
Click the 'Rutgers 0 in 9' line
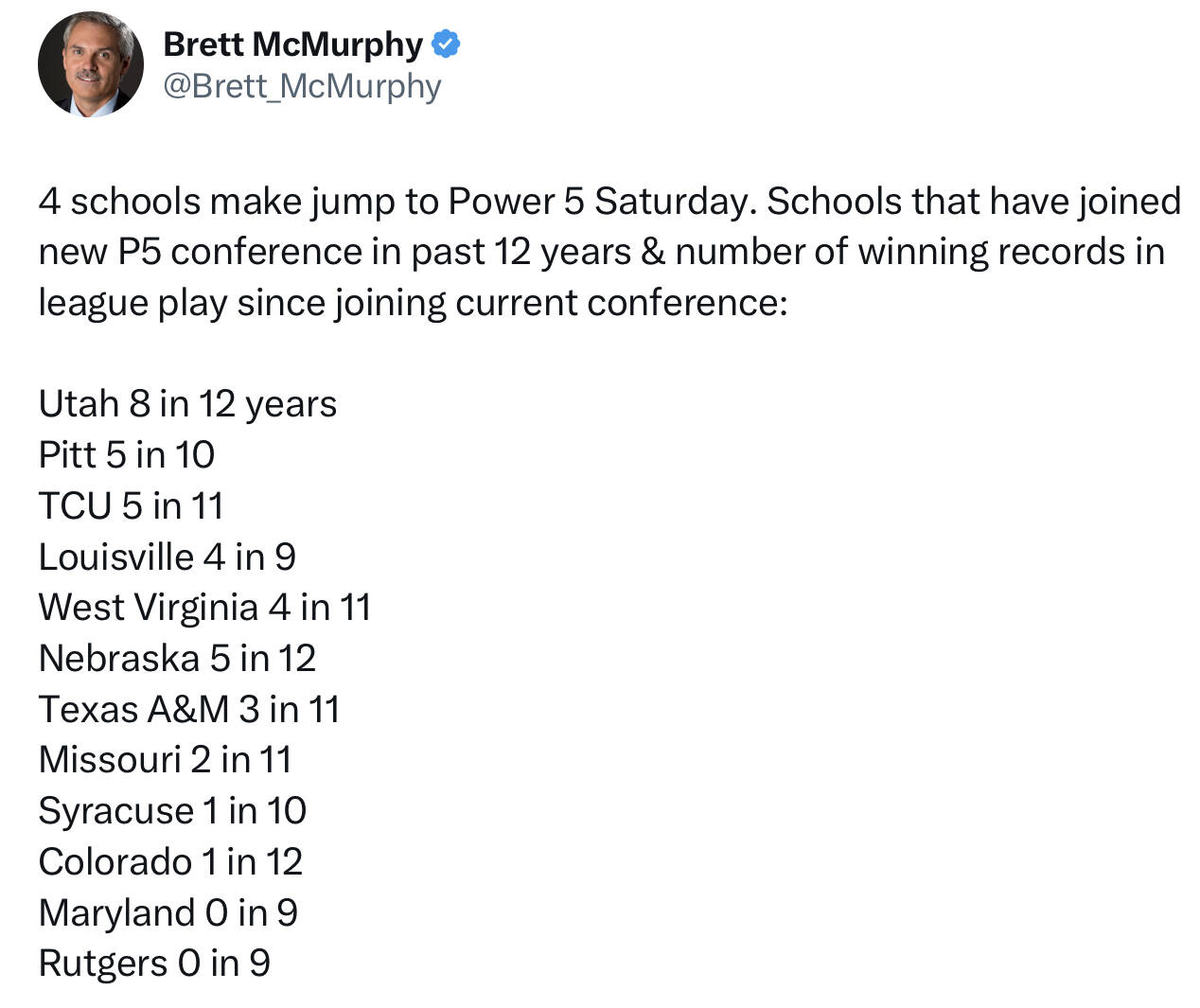154,964
